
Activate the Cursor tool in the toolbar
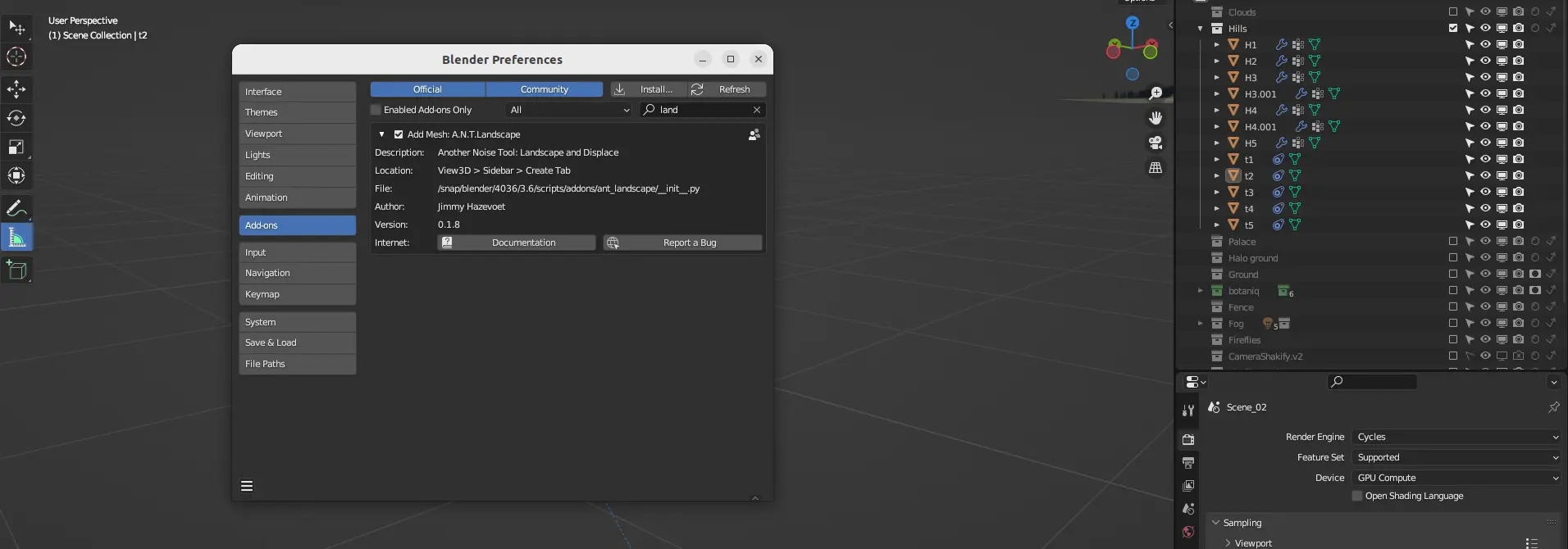click(x=16, y=57)
